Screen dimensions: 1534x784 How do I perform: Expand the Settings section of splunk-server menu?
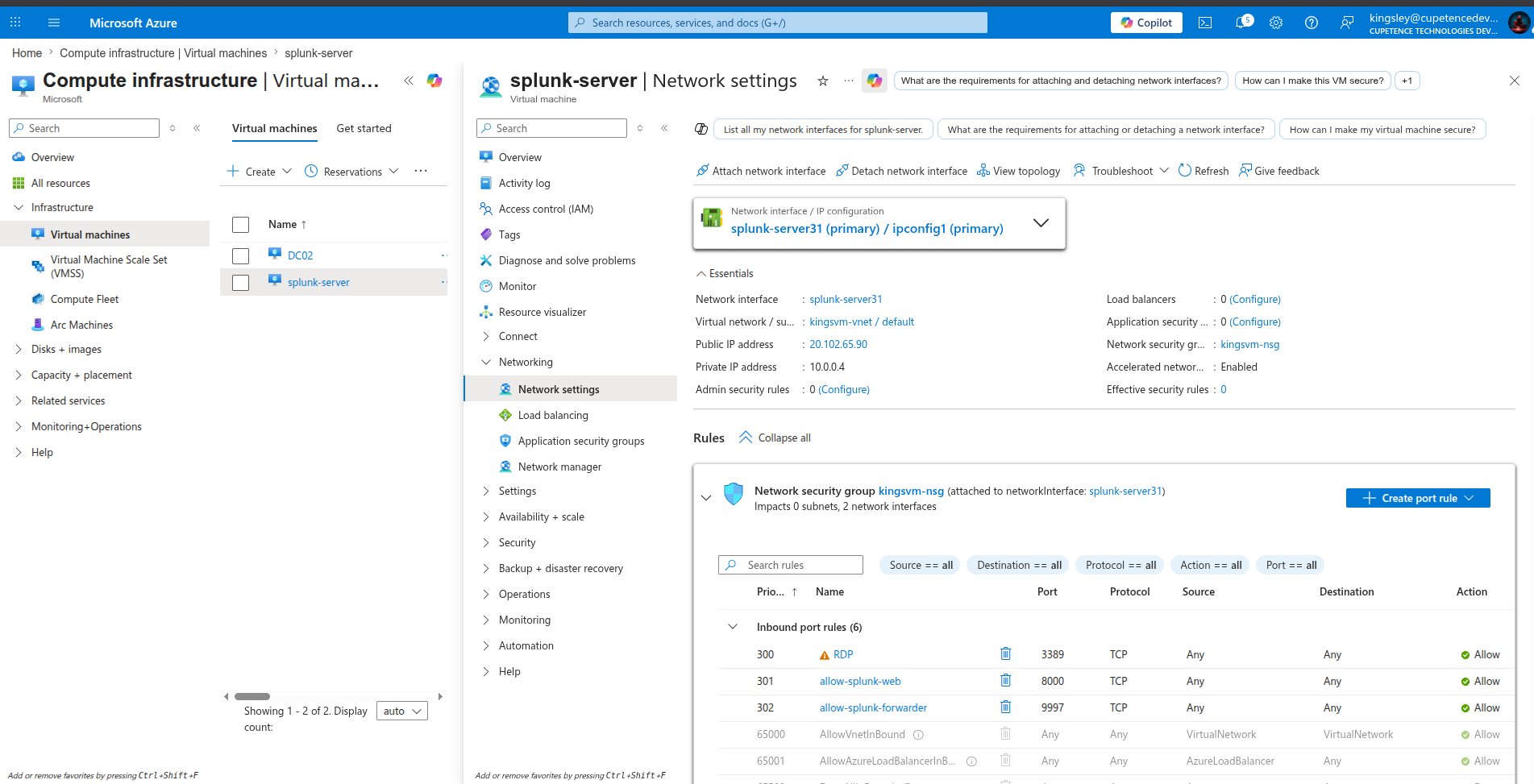pos(486,491)
